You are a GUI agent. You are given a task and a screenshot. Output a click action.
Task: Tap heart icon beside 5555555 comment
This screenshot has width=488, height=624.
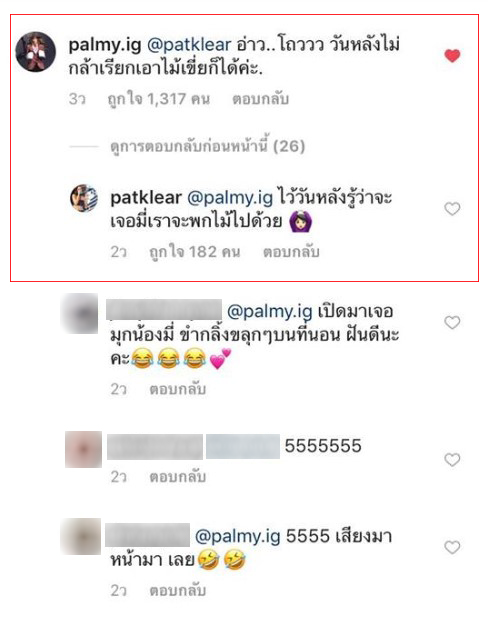click(x=452, y=460)
